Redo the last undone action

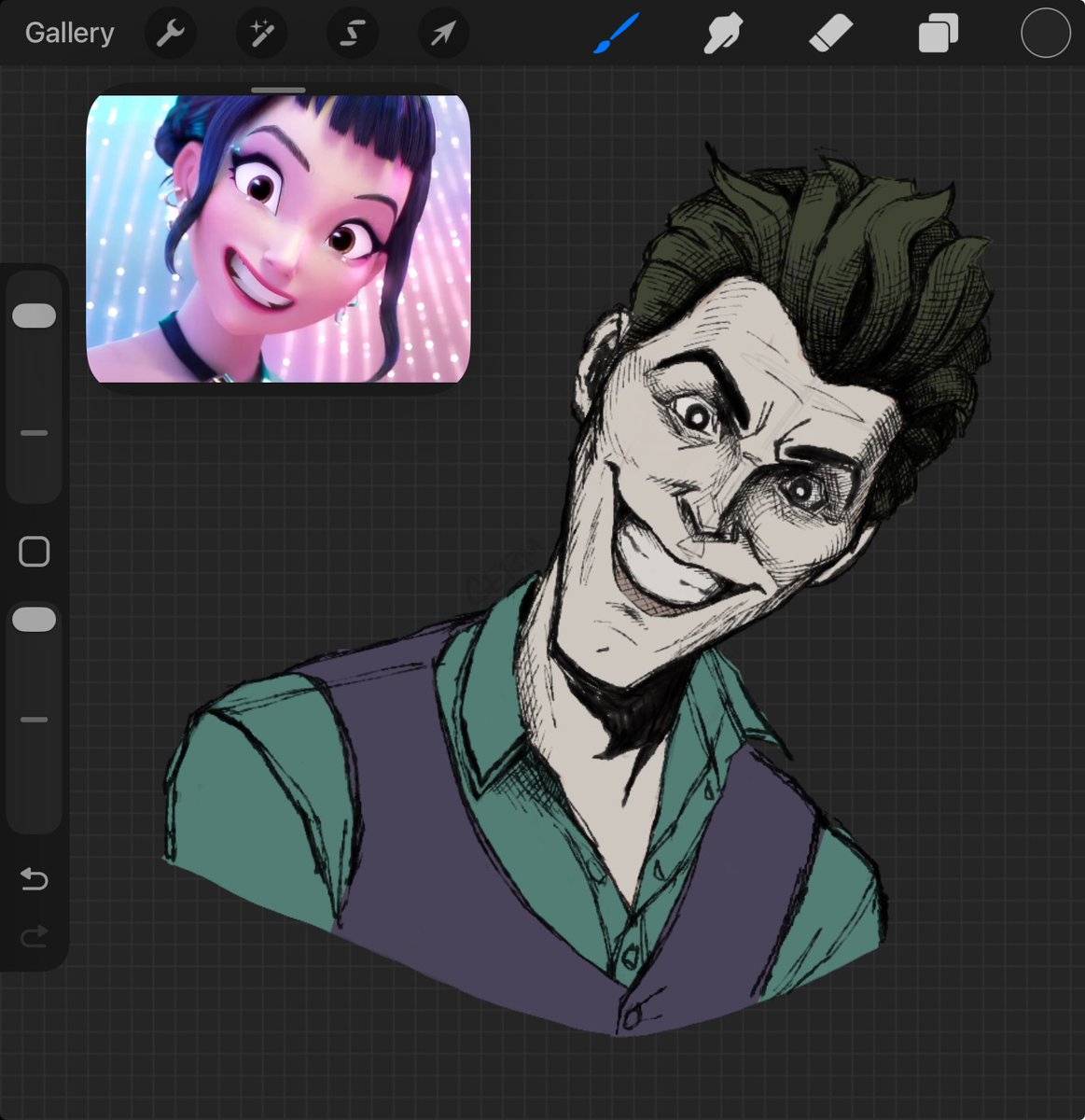tap(35, 936)
